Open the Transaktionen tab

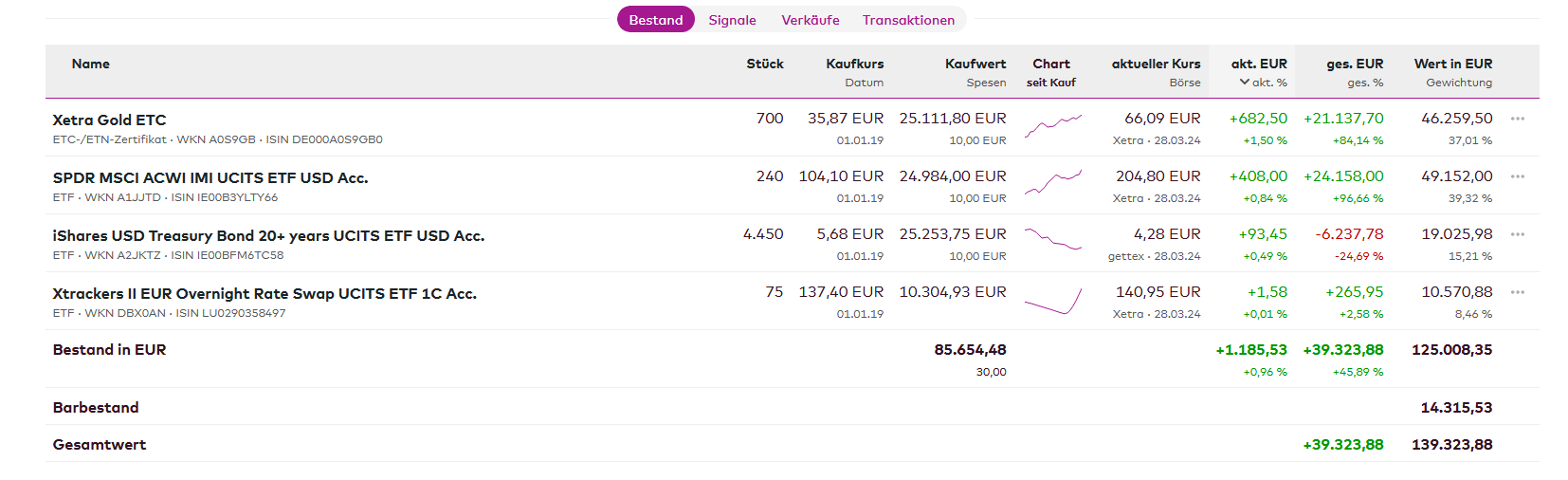(x=908, y=20)
